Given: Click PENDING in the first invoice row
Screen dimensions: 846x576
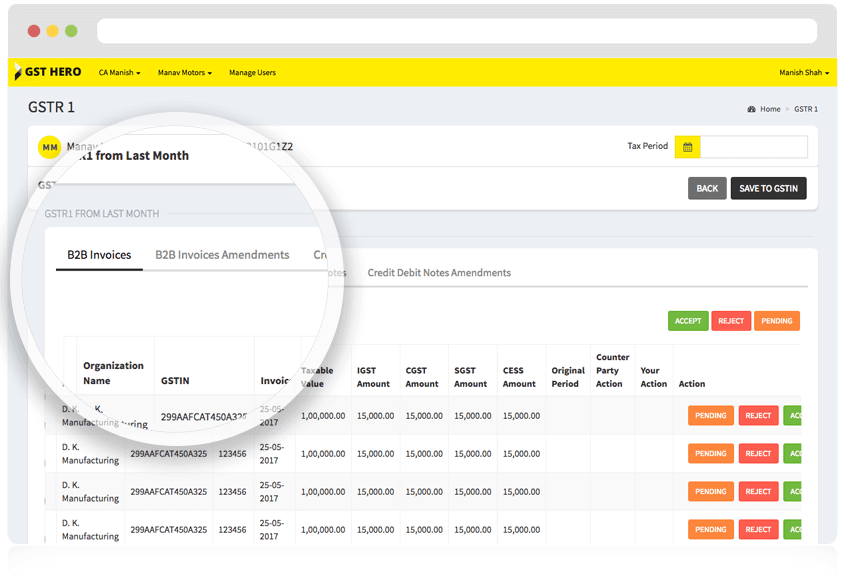Looking at the screenshot, I should (x=711, y=416).
